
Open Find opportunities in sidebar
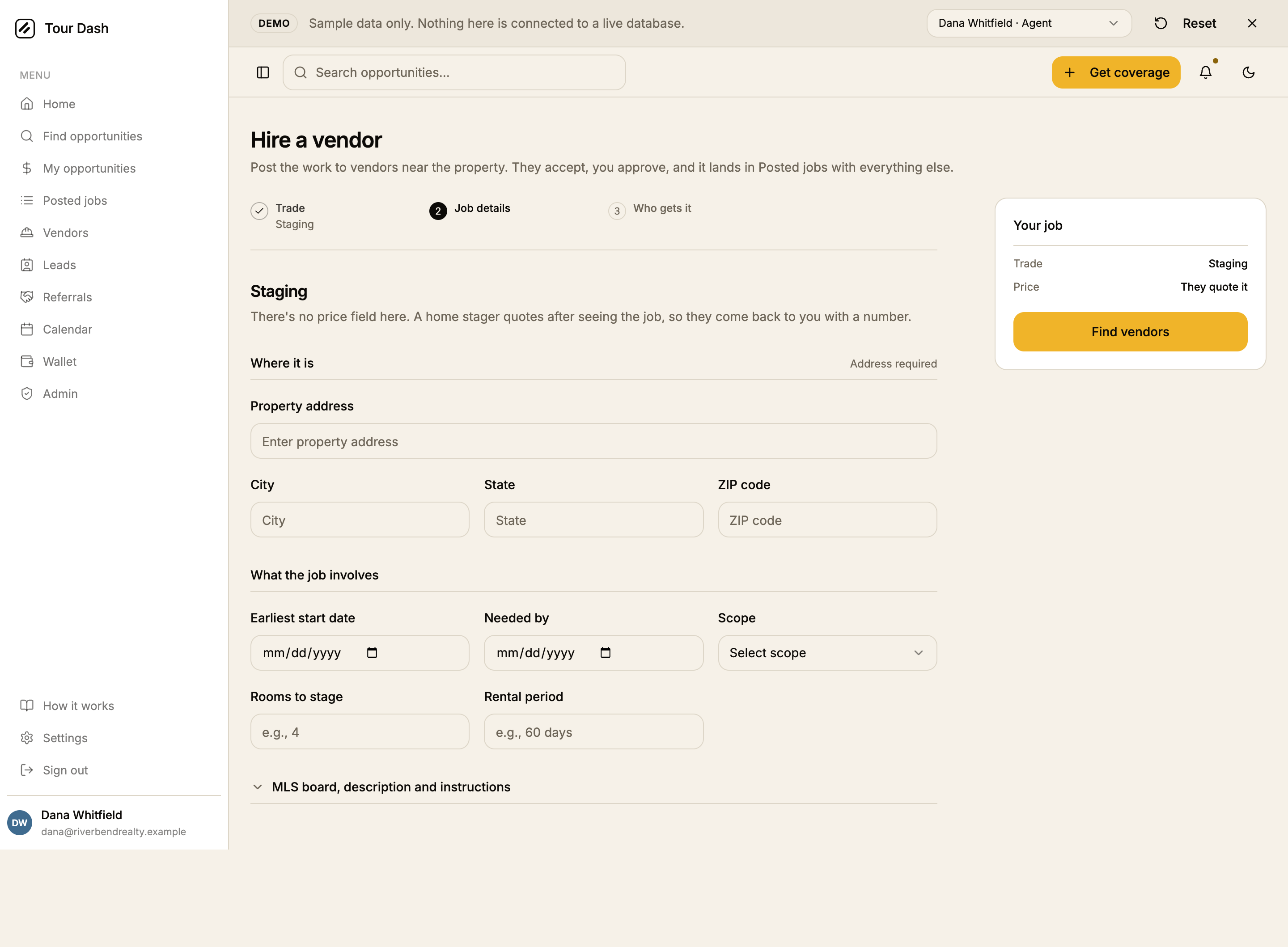(114, 136)
